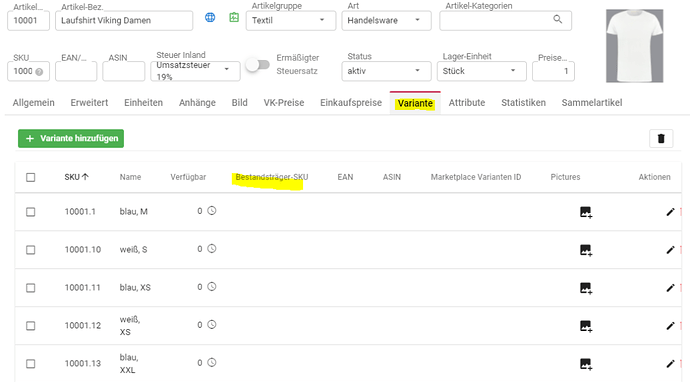The image size is (690, 382).
Task: Click the SKU cell 10001.11
Action: [x=83, y=287]
